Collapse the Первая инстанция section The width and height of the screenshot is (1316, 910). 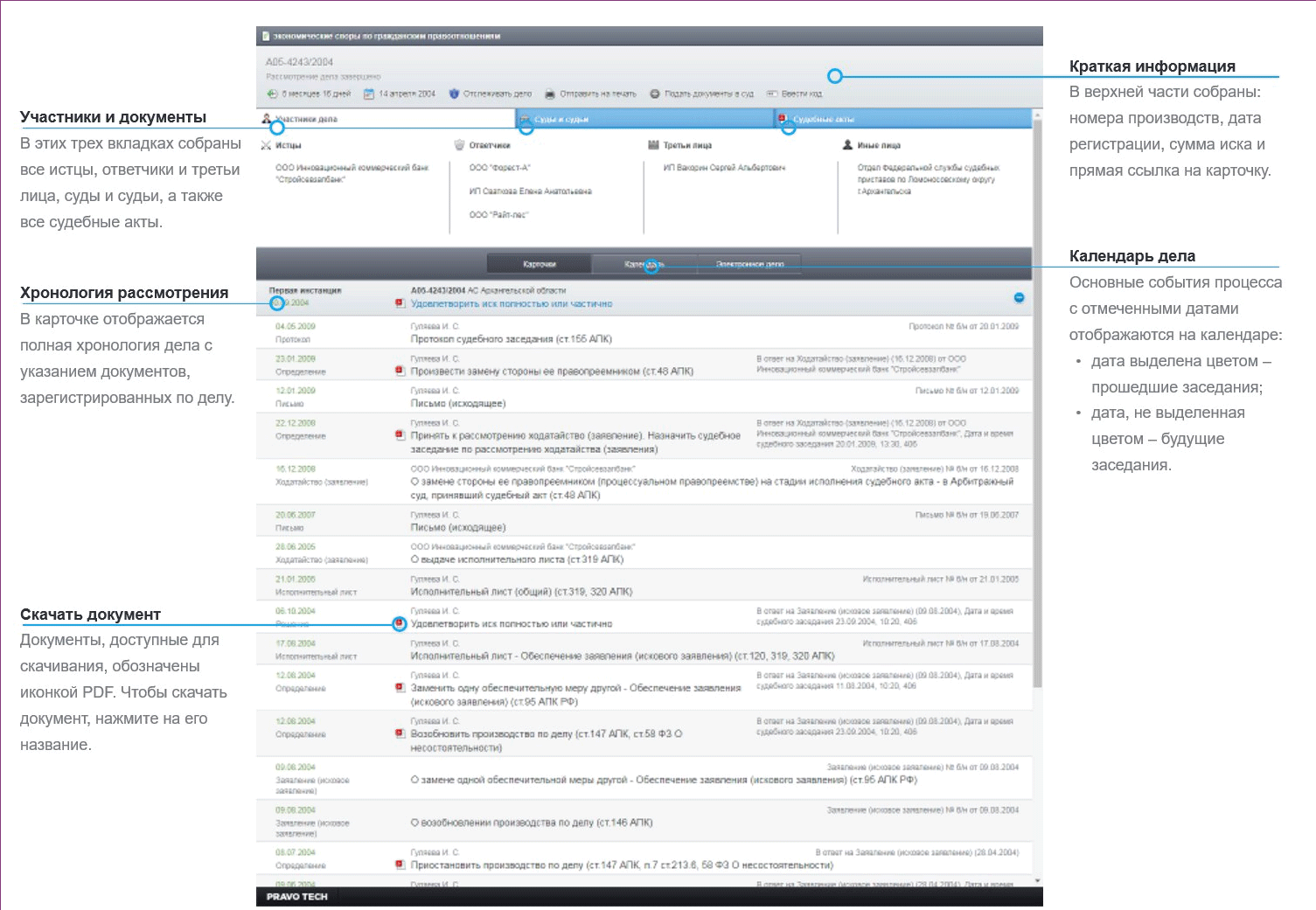[x=1019, y=298]
